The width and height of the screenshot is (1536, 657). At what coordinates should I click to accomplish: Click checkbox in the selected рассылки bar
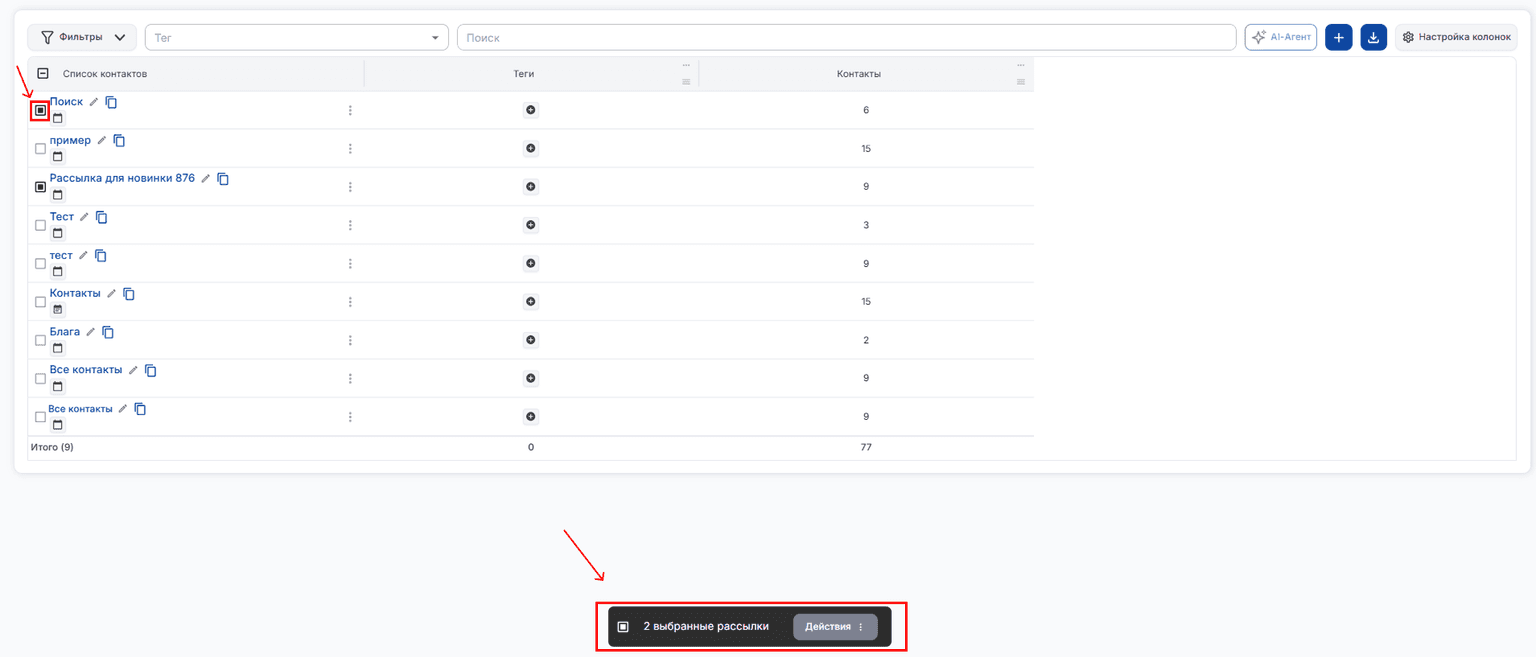point(623,627)
